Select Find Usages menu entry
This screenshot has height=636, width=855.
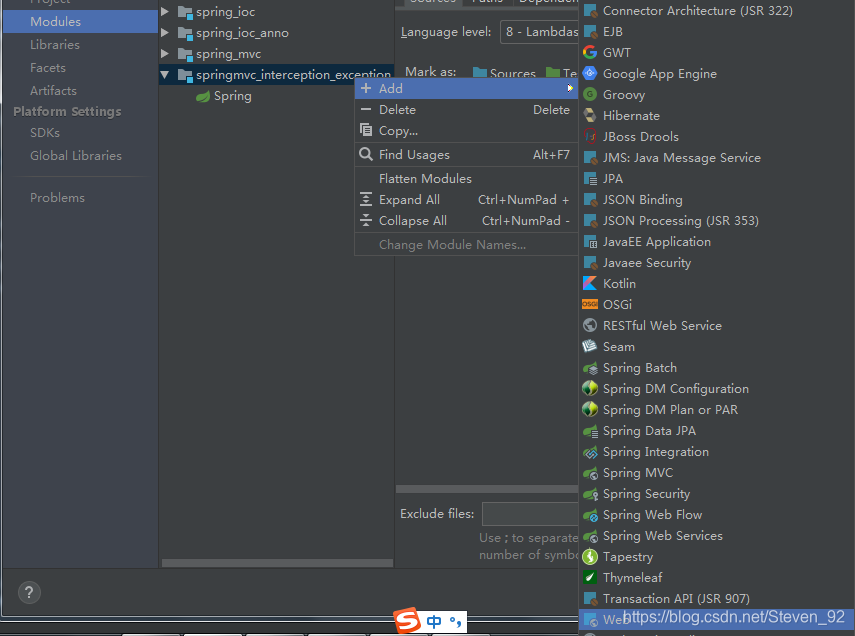click(466, 155)
